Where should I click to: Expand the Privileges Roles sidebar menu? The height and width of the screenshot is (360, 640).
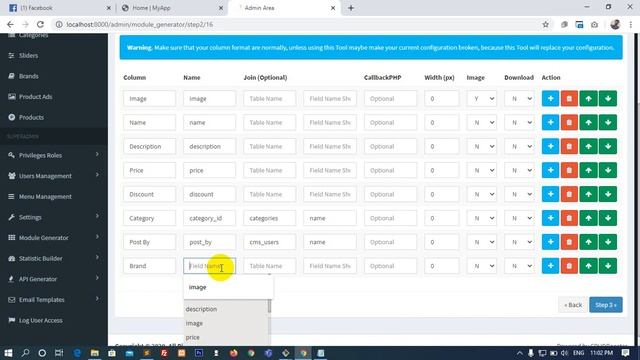pyautogui.click(x=54, y=155)
